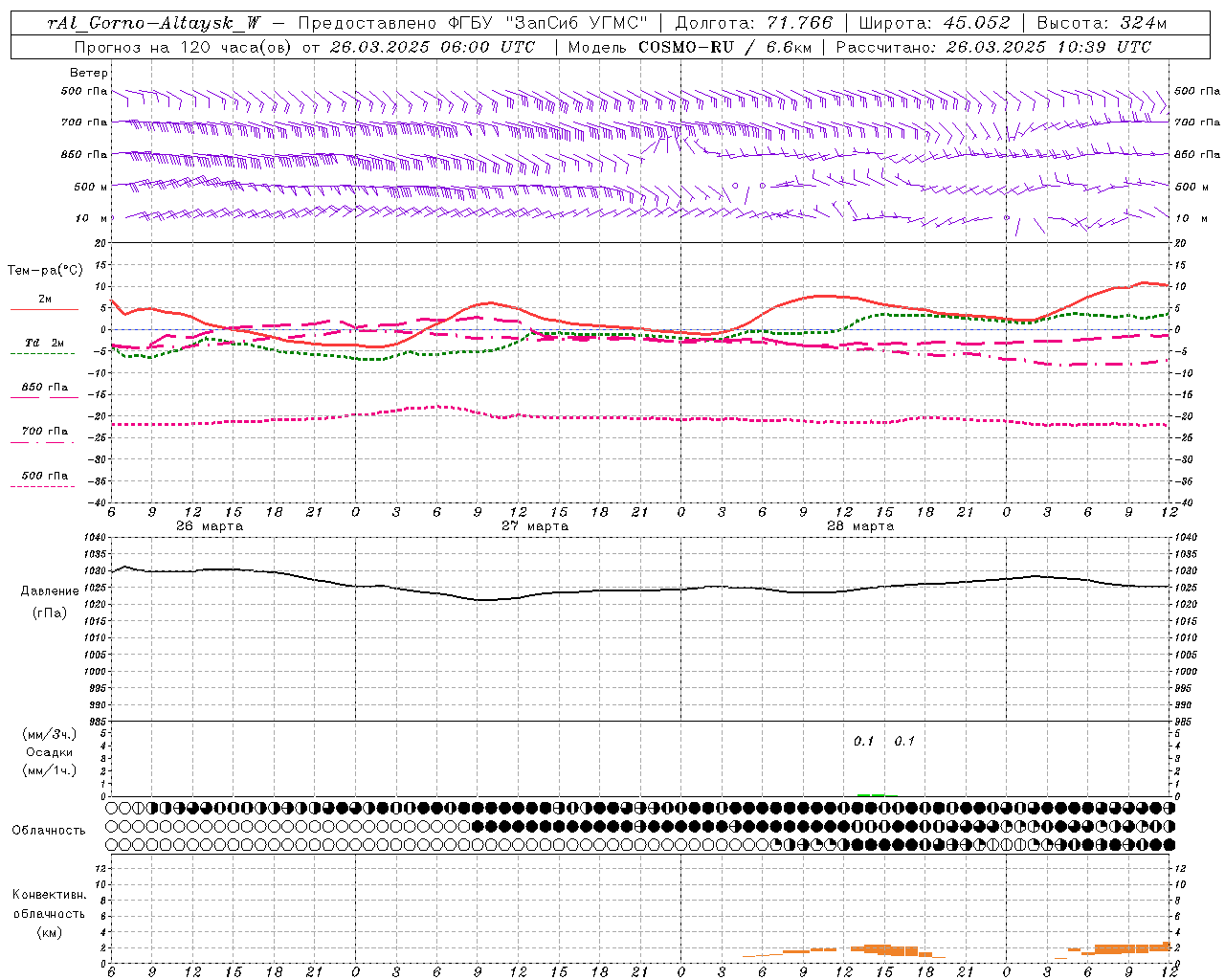1225x980 pixels.
Task: Click the Высота: 324м value
Action: coord(1102,23)
